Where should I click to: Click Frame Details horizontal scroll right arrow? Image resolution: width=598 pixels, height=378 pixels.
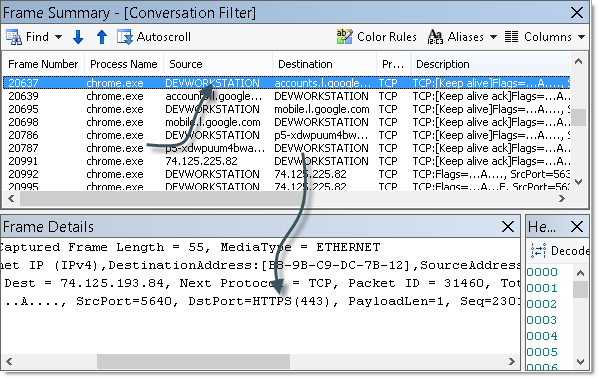pyautogui.click(x=512, y=361)
